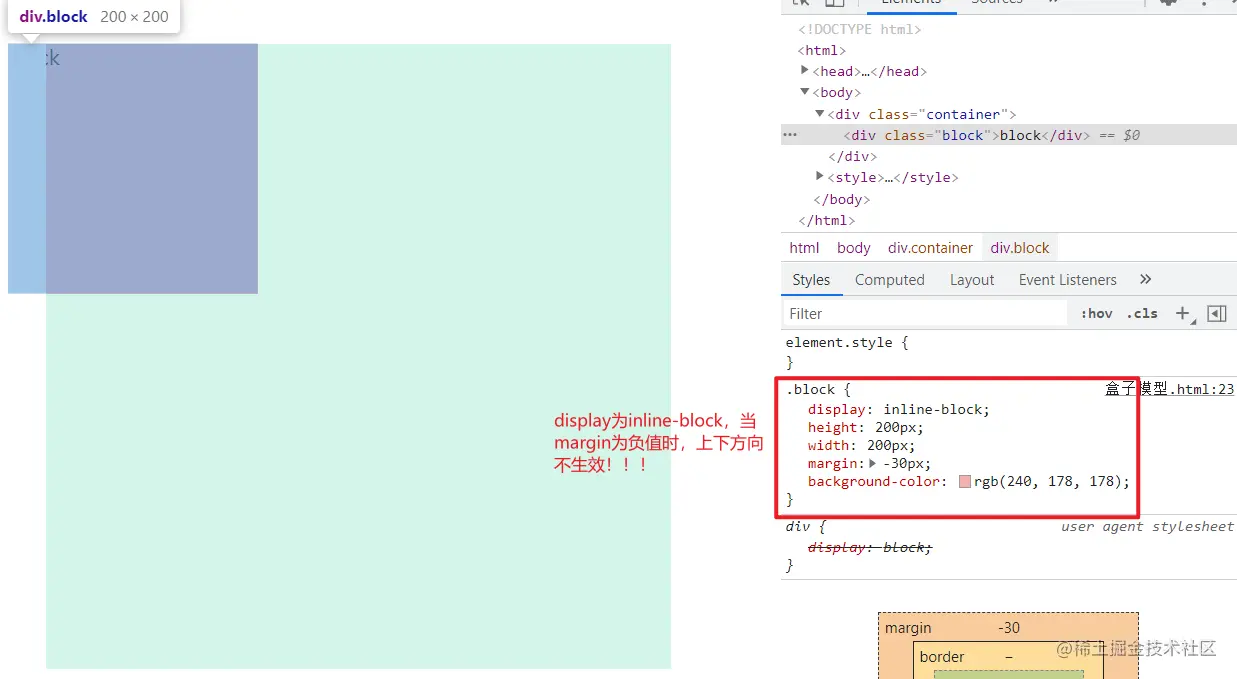Expand the margin shorthand triangle
1237x679 pixels.
[x=872, y=463]
